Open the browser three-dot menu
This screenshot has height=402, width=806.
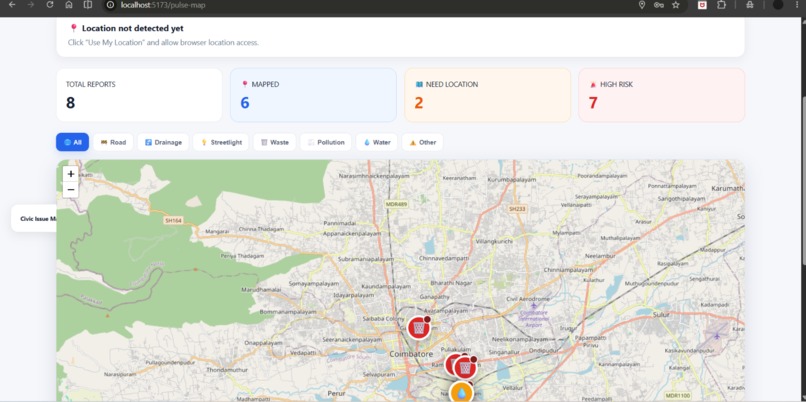796,5
